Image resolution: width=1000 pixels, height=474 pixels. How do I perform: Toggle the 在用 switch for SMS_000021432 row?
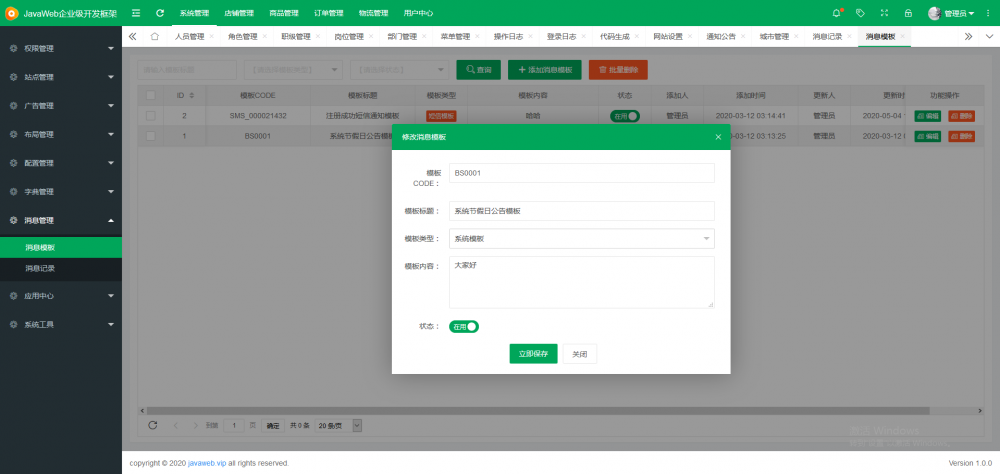(x=624, y=116)
